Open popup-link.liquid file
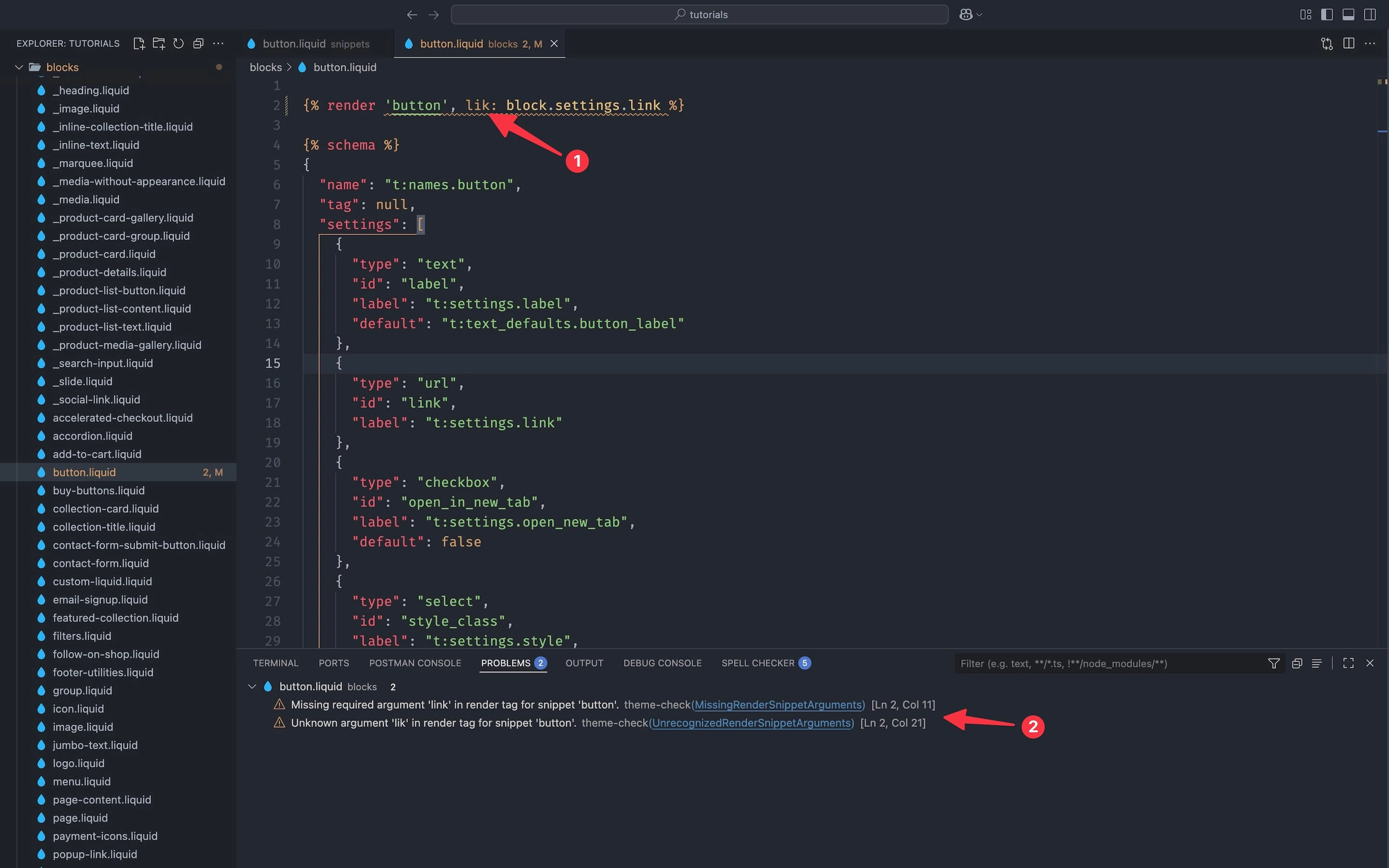This screenshot has width=1389, height=868. [x=95, y=854]
